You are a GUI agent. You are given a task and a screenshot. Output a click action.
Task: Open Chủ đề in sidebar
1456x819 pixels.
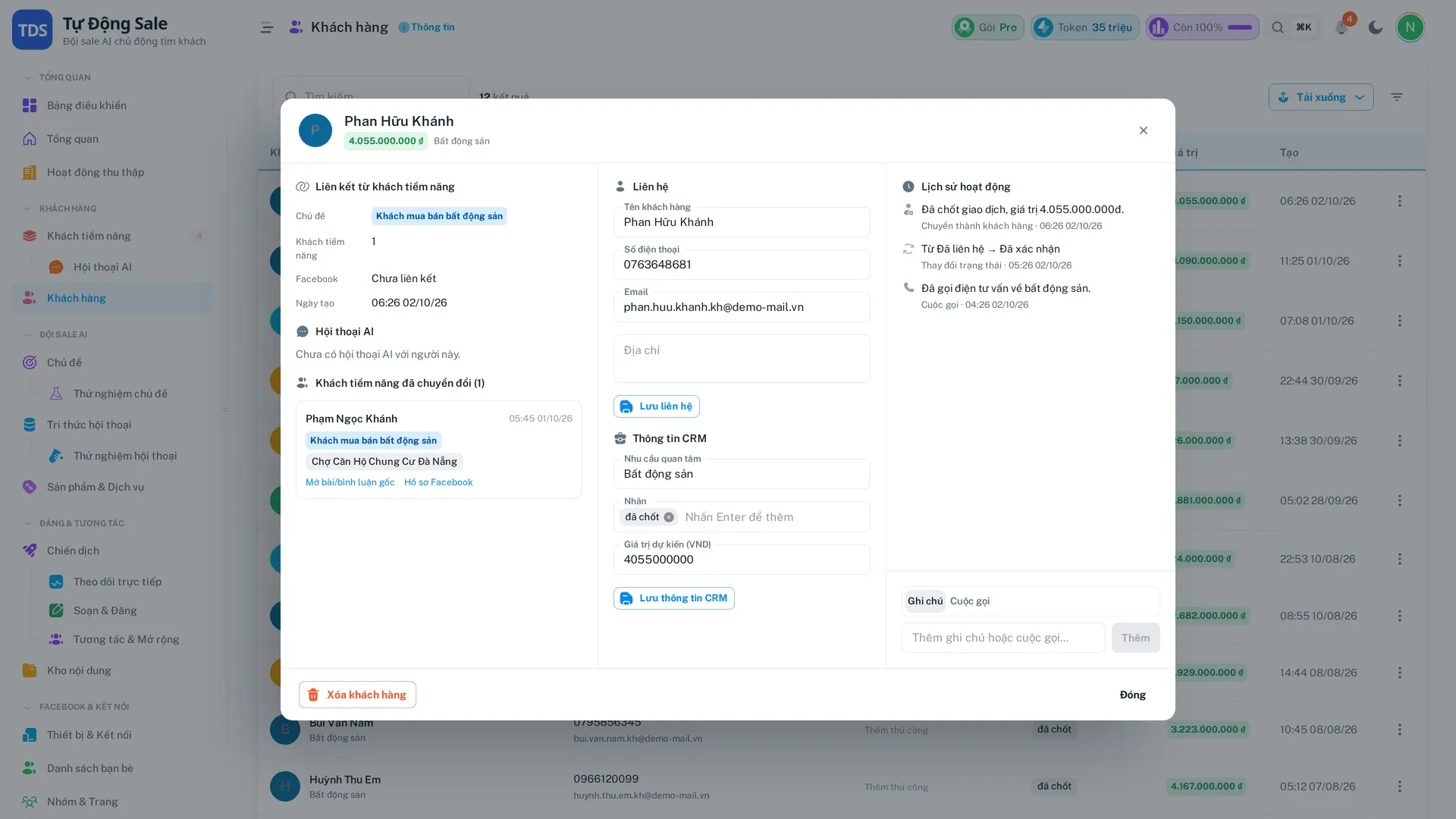pos(114,362)
